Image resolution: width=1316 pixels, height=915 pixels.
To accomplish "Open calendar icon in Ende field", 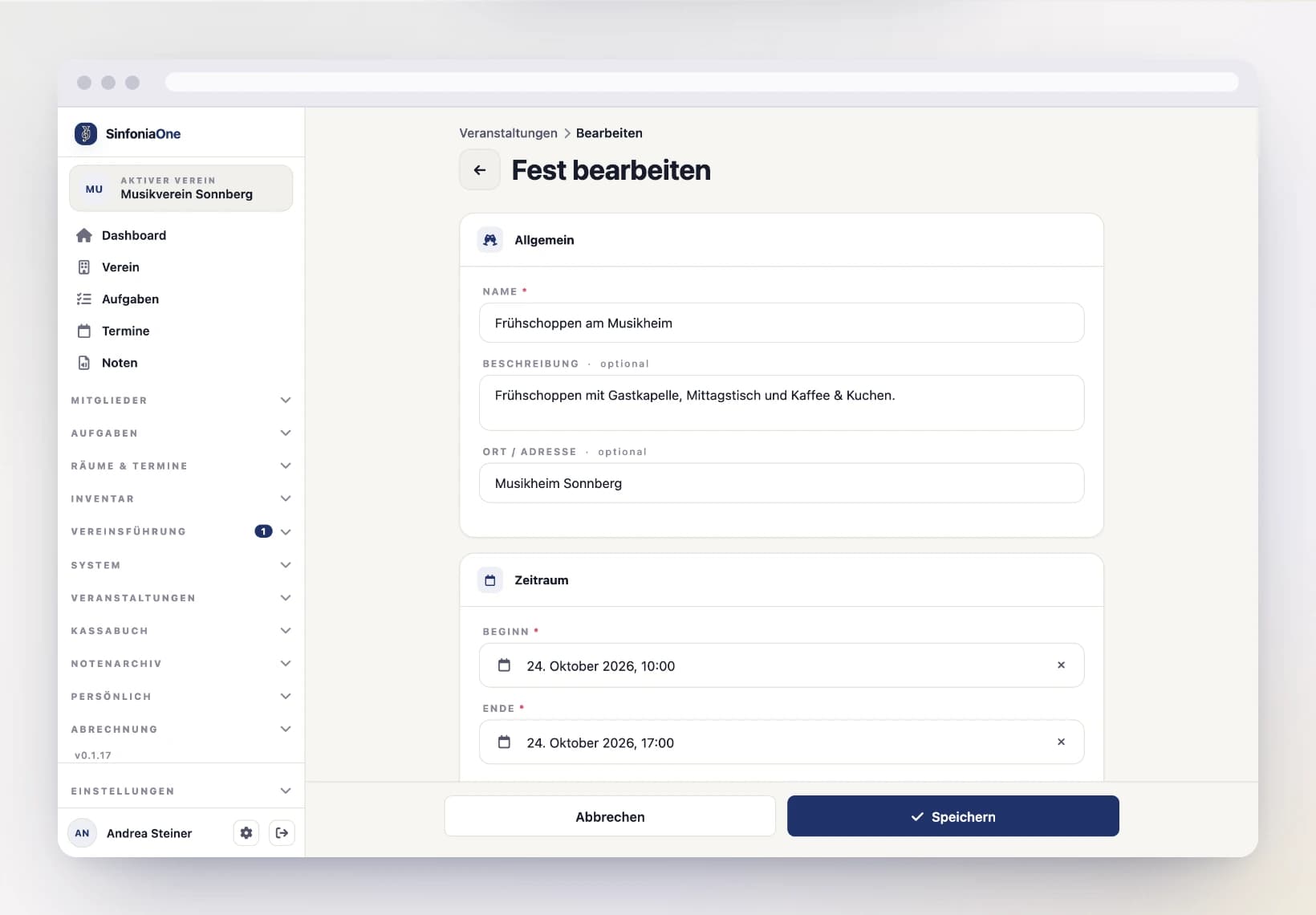I will (x=504, y=742).
